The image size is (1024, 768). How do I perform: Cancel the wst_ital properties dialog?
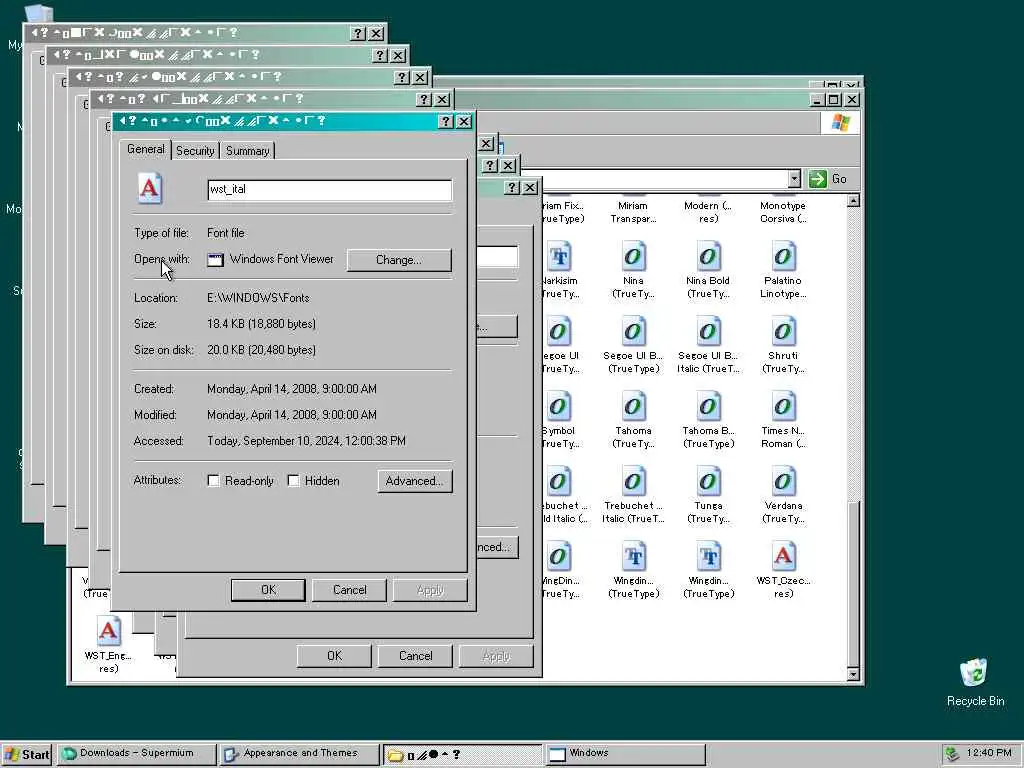(x=349, y=590)
